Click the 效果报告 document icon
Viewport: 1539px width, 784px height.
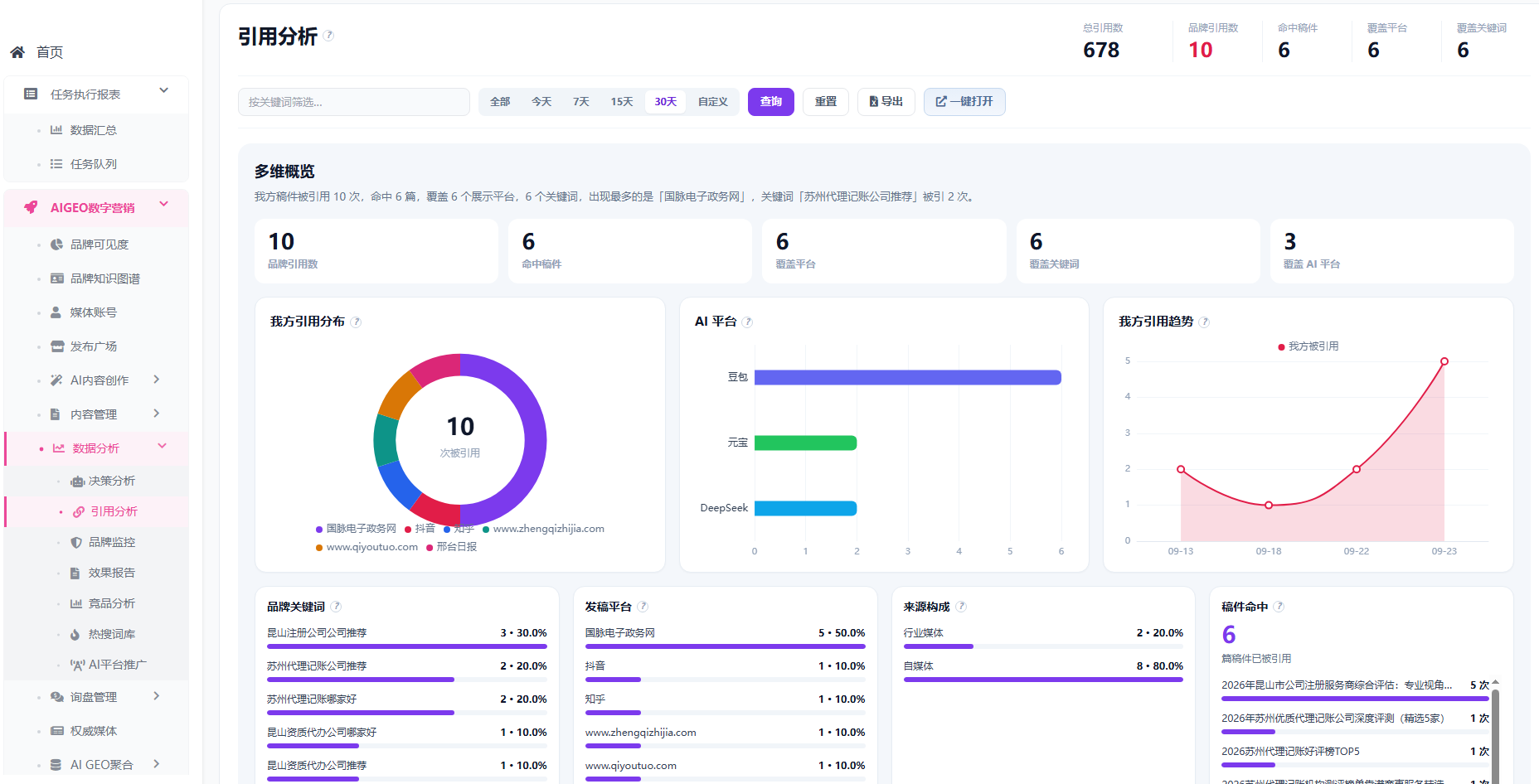pyautogui.click(x=75, y=573)
